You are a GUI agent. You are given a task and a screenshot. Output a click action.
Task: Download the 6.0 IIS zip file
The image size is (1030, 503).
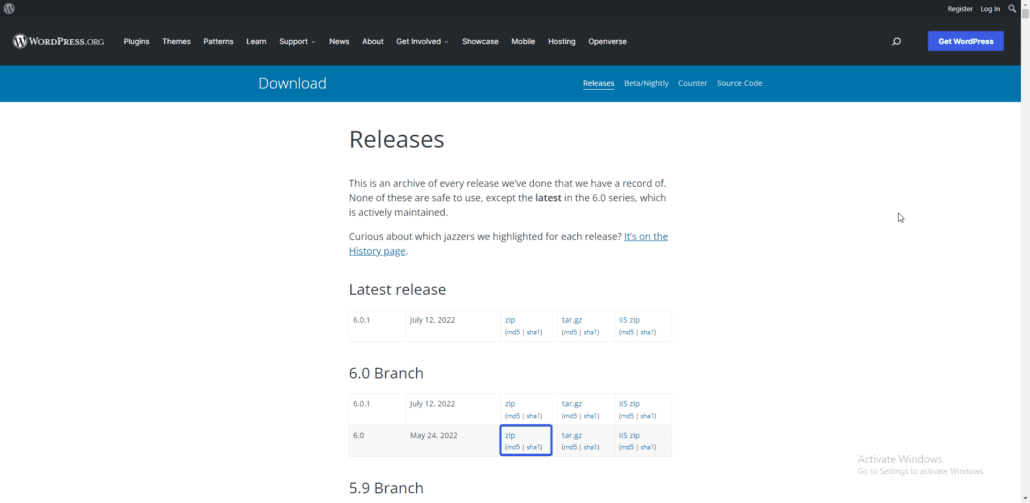(x=629, y=435)
